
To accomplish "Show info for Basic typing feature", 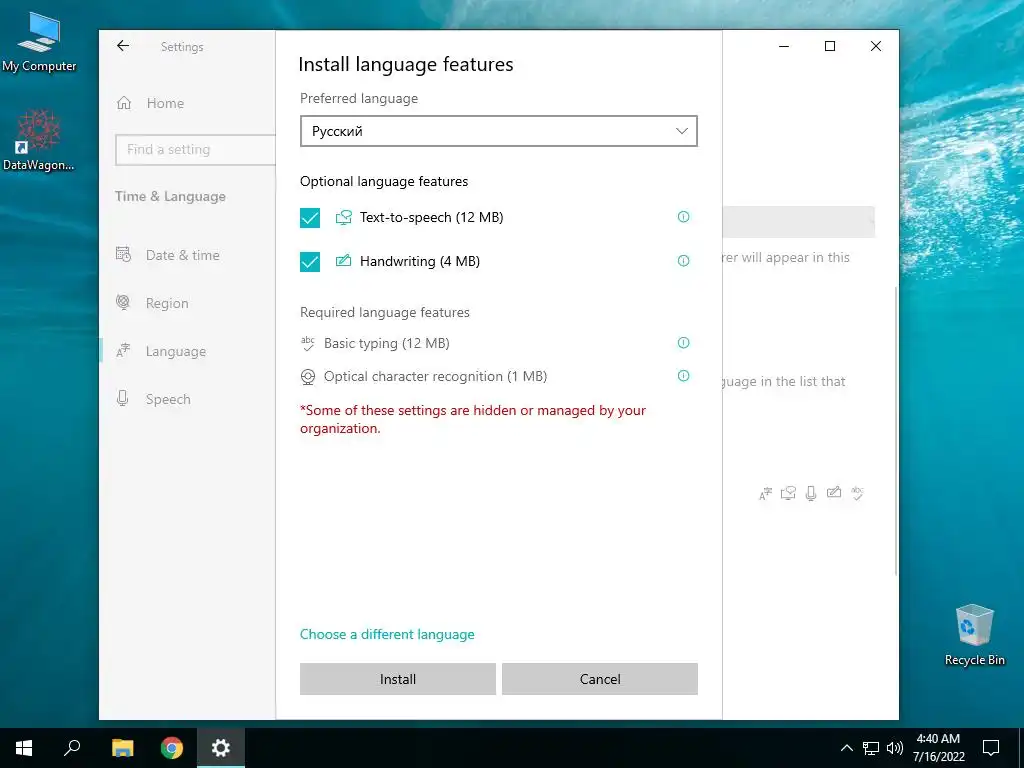I will (683, 343).
